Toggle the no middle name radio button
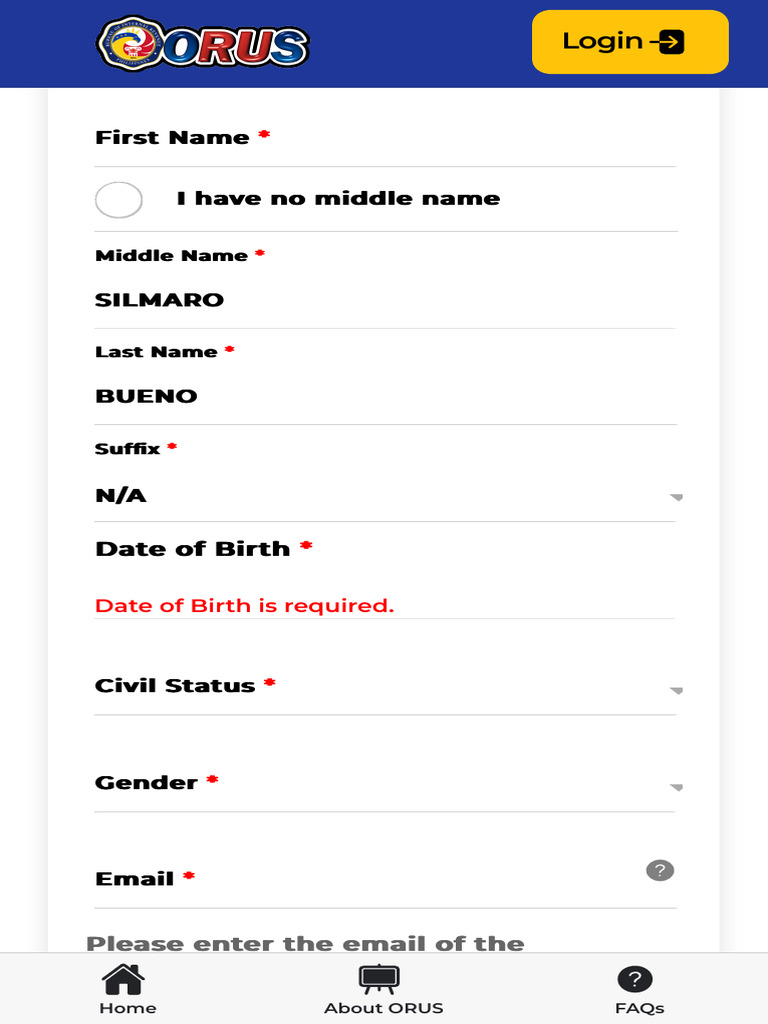The image size is (768, 1024). coord(119,199)
